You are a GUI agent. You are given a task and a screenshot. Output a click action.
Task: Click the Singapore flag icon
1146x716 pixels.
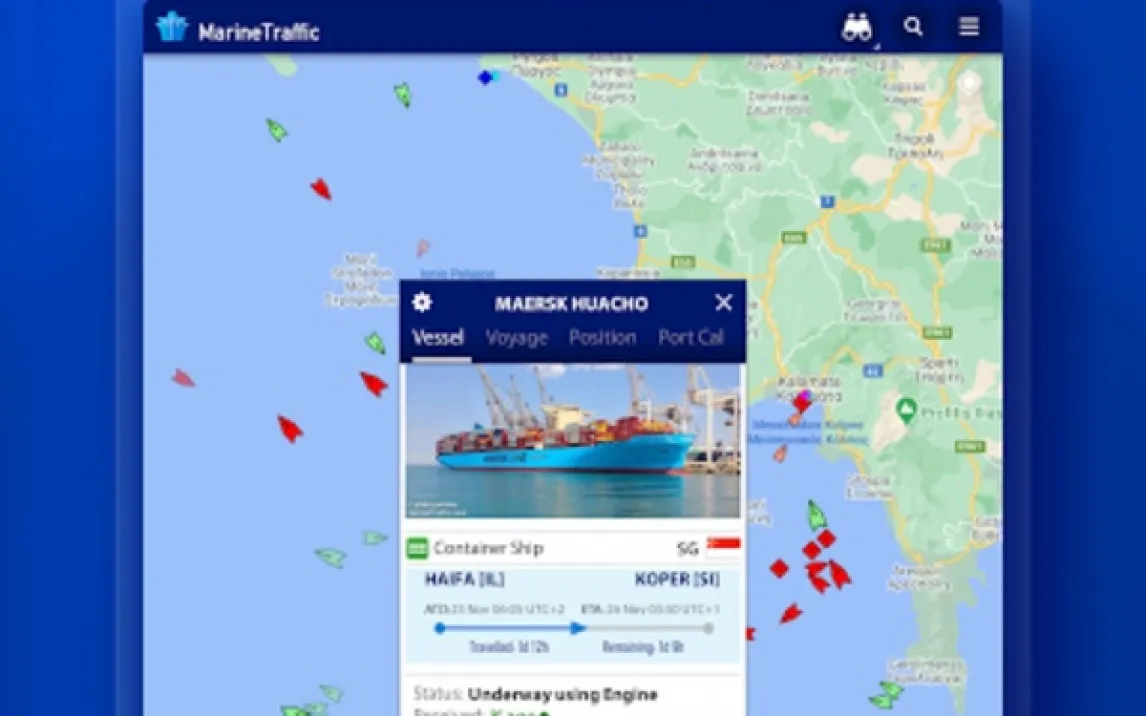click(x=724, y=548)
